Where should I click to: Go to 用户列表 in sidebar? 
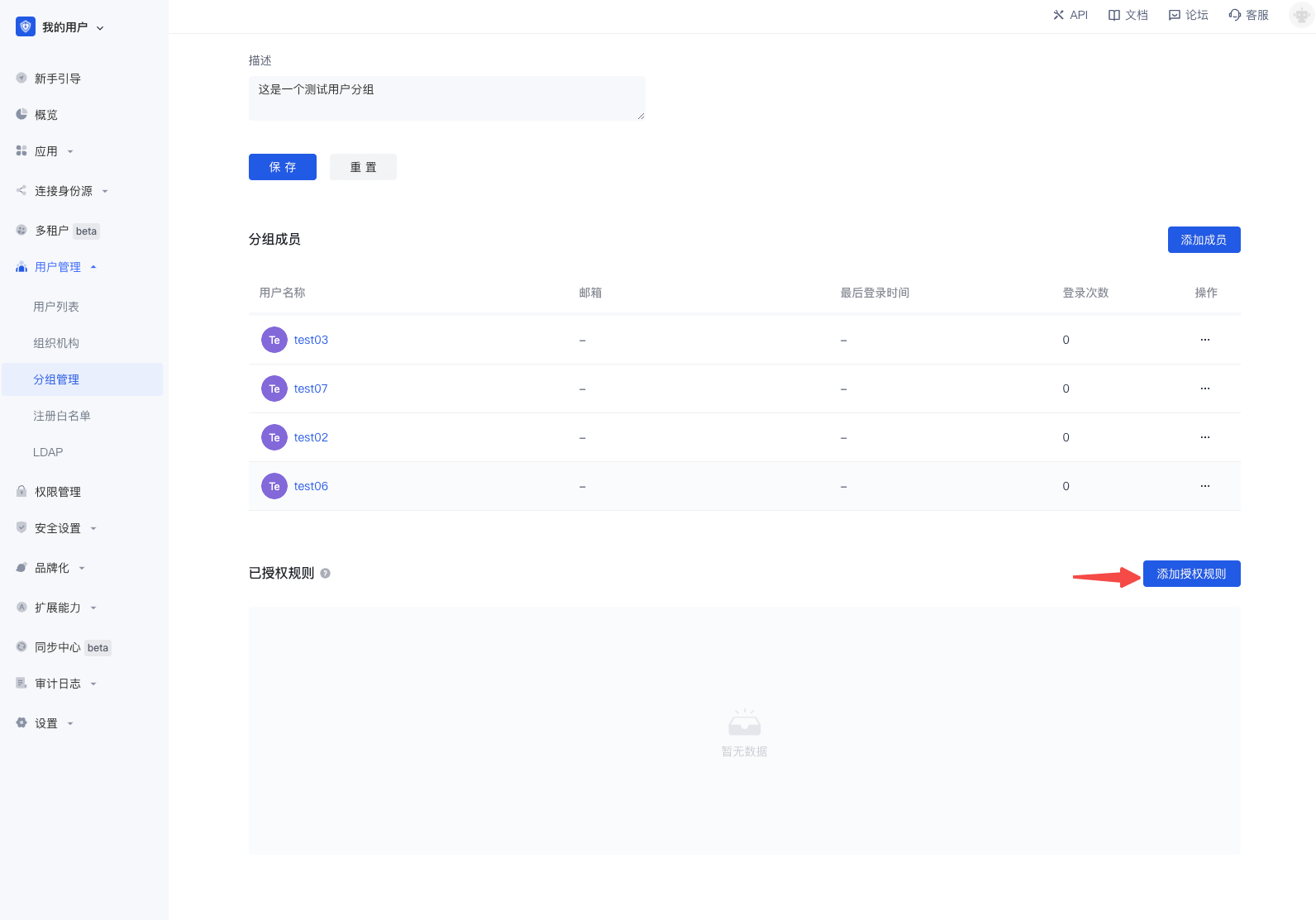click(x=56, y=307)
